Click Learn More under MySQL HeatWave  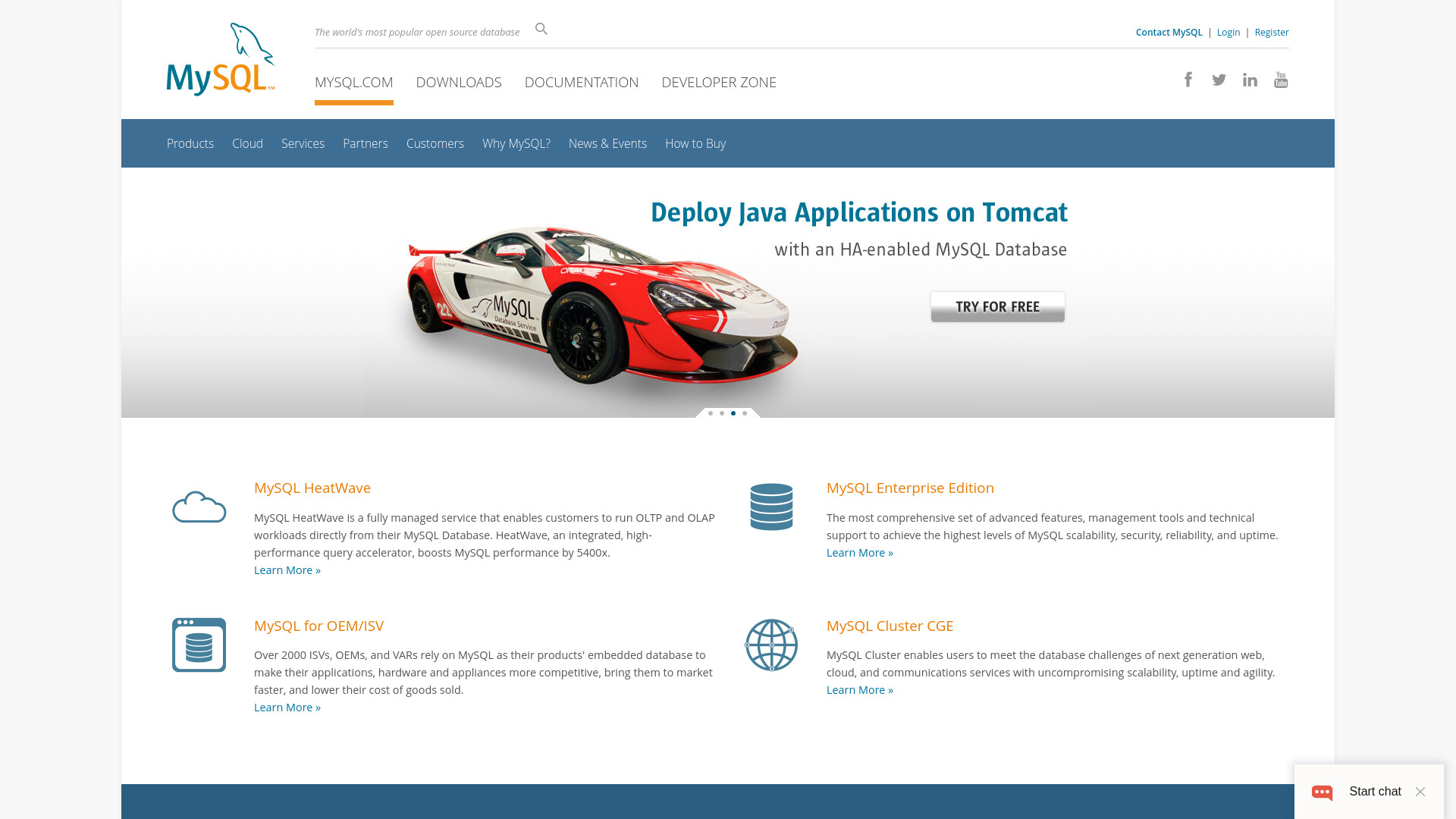coord(287,570)
